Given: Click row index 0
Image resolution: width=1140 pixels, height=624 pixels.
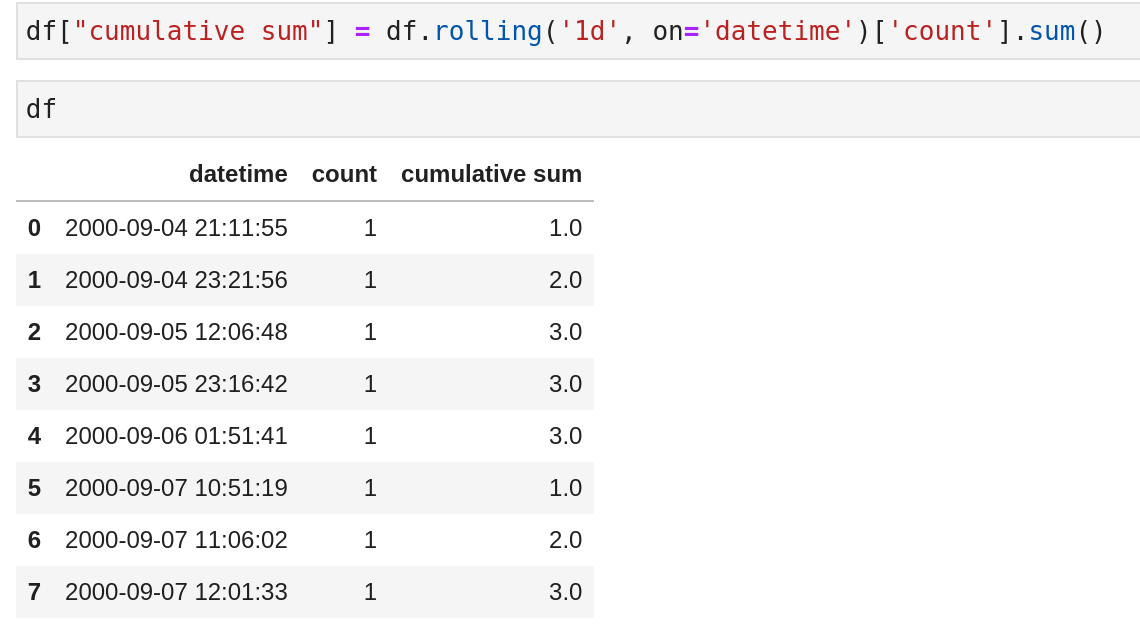Looking at the screenshot, I should [x=34, y=228].
